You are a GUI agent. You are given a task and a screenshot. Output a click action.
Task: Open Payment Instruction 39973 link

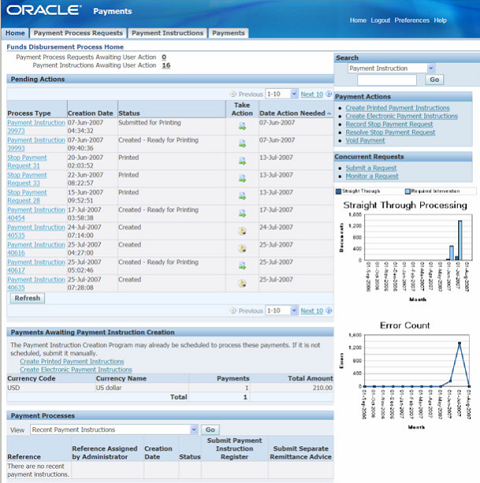point(36,127)
